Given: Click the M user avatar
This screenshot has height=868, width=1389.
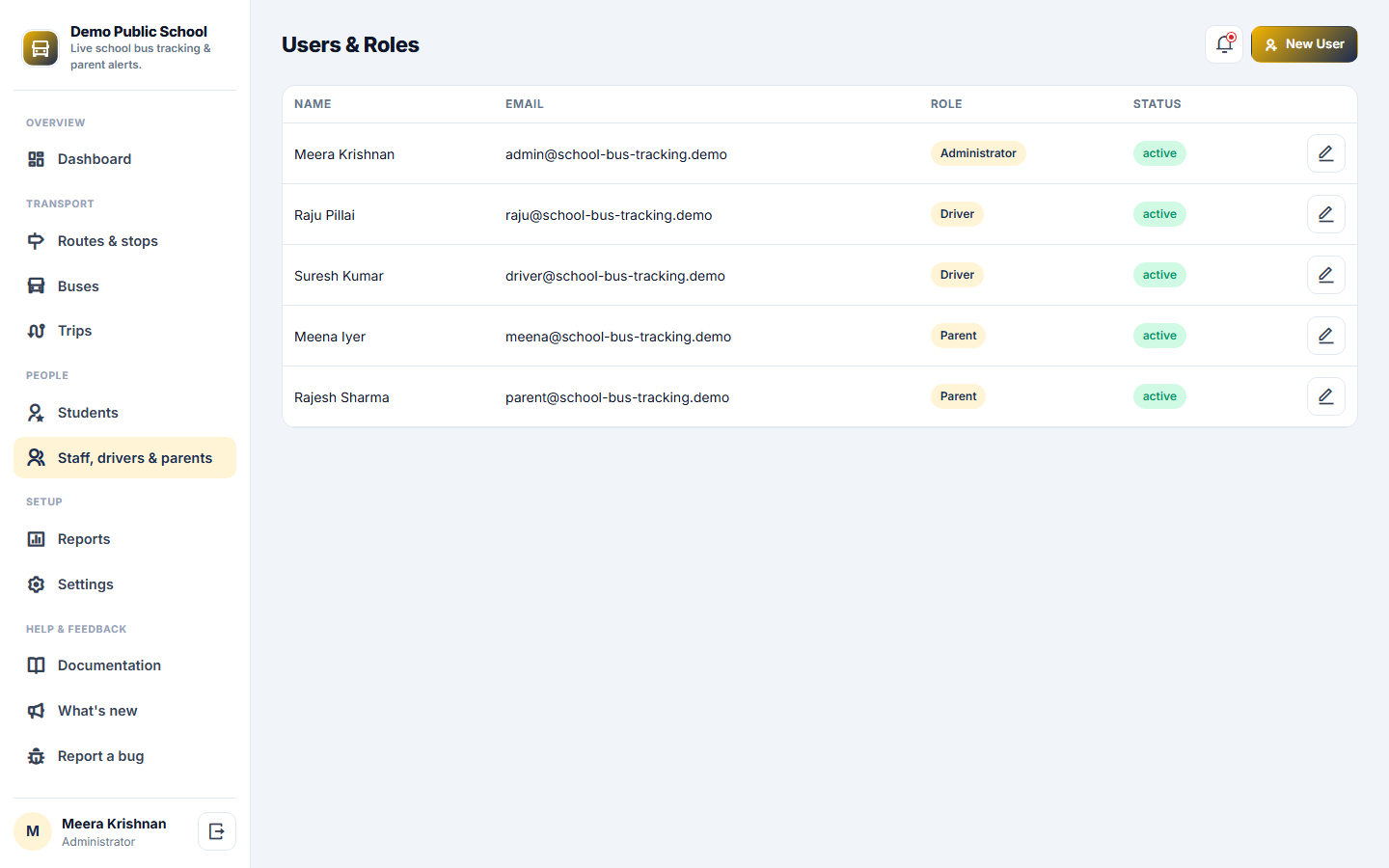Looking at the screenshot, I should click(33, 831).
